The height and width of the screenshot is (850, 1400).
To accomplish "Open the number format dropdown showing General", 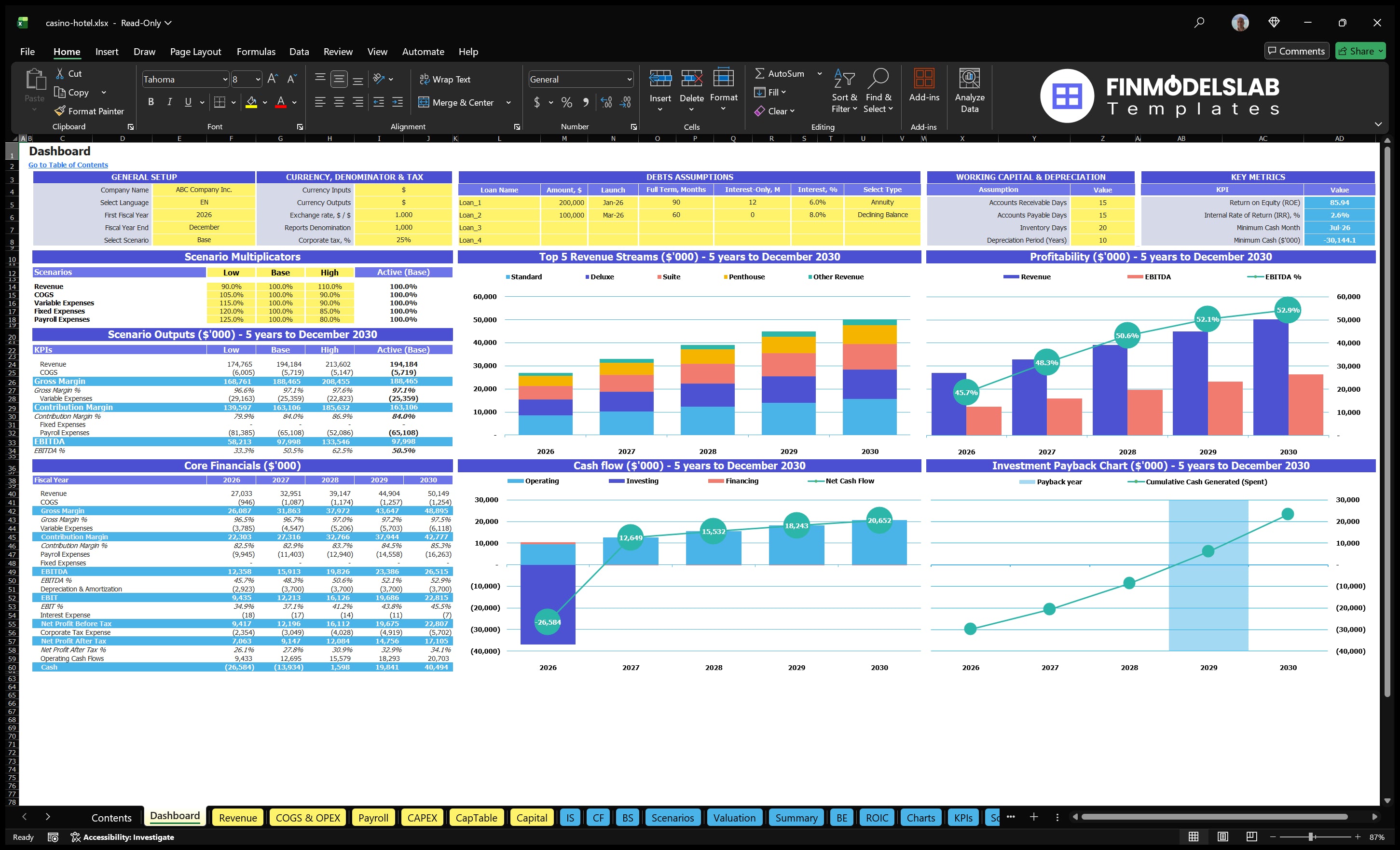I will (x=629, y=79).
